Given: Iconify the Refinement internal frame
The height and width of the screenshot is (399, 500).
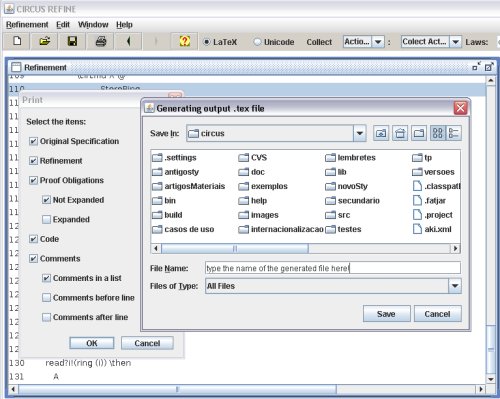Looking at the screenshot, I should coord(477,67).
